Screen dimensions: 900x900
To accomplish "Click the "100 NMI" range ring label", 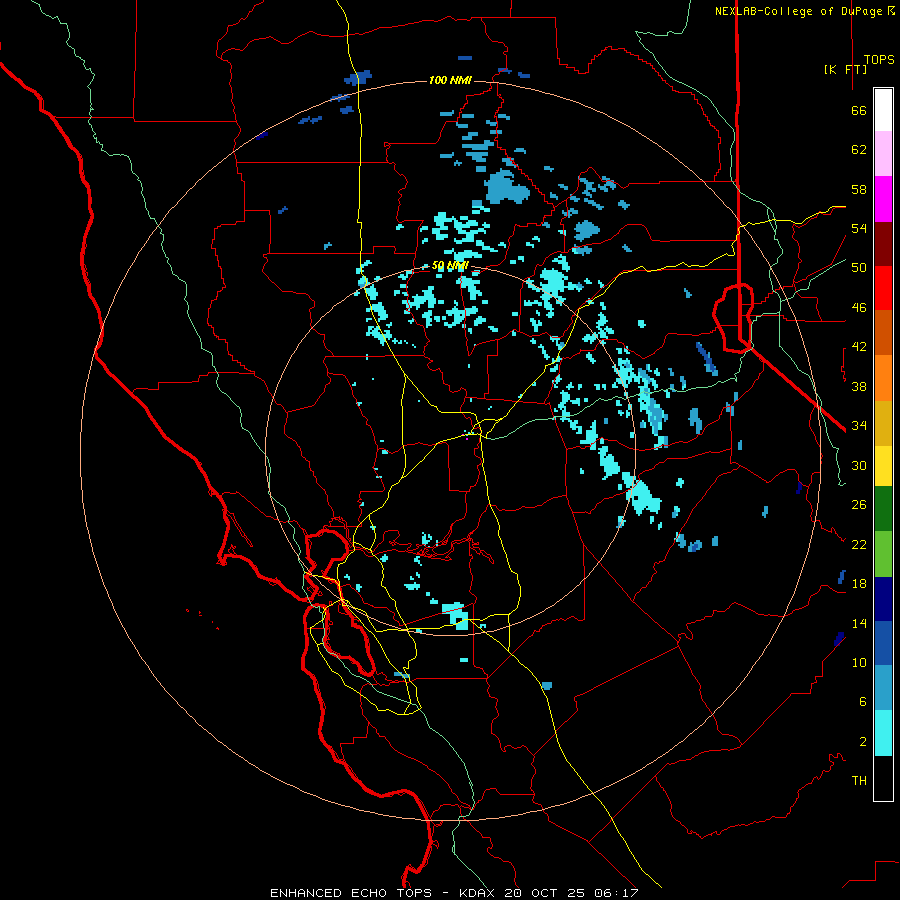I will [450, 80].
